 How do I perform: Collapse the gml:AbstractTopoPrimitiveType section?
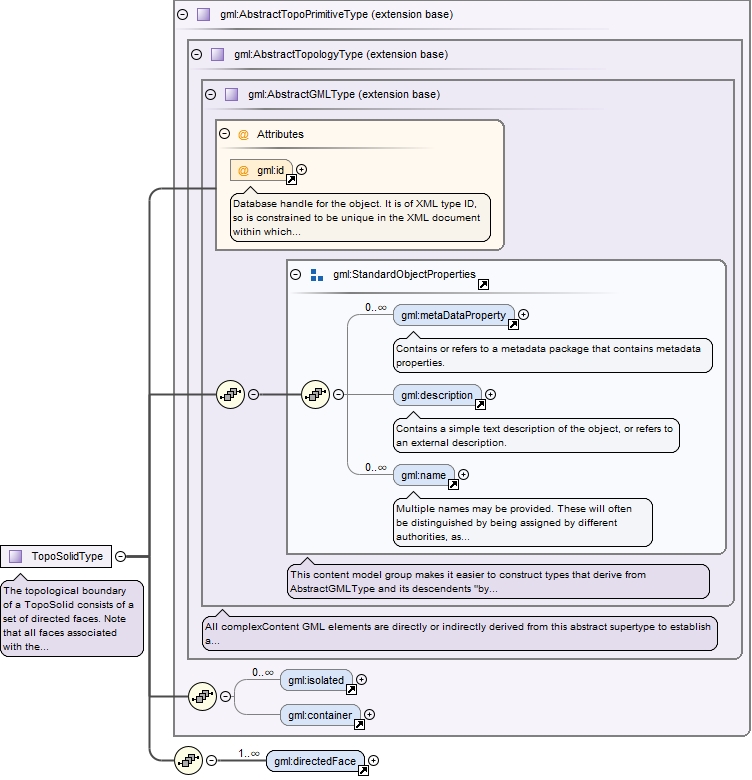tap(182, 14)
